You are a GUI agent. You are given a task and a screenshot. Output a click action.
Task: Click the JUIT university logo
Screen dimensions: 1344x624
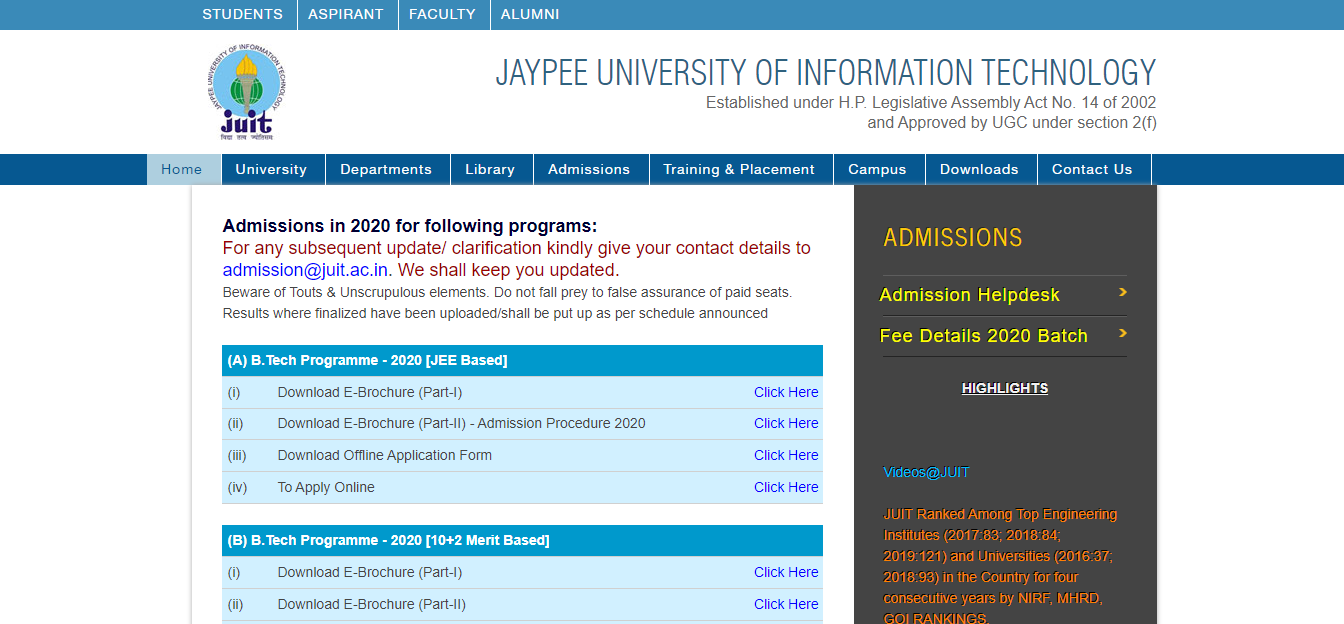243,90
